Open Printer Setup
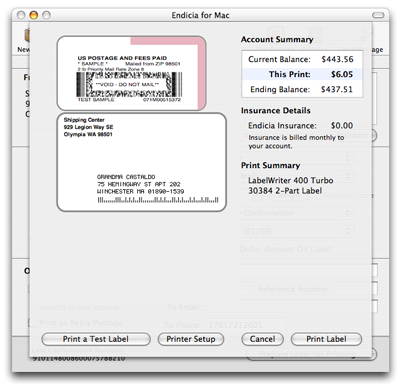This screenshot has width=400, height=384. (x=191, y=339)
